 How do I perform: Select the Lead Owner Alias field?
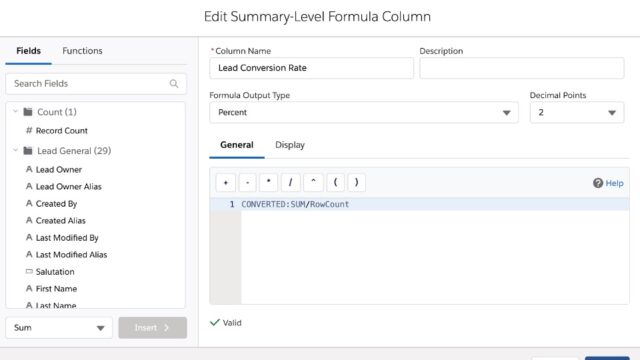pos(69,187)
